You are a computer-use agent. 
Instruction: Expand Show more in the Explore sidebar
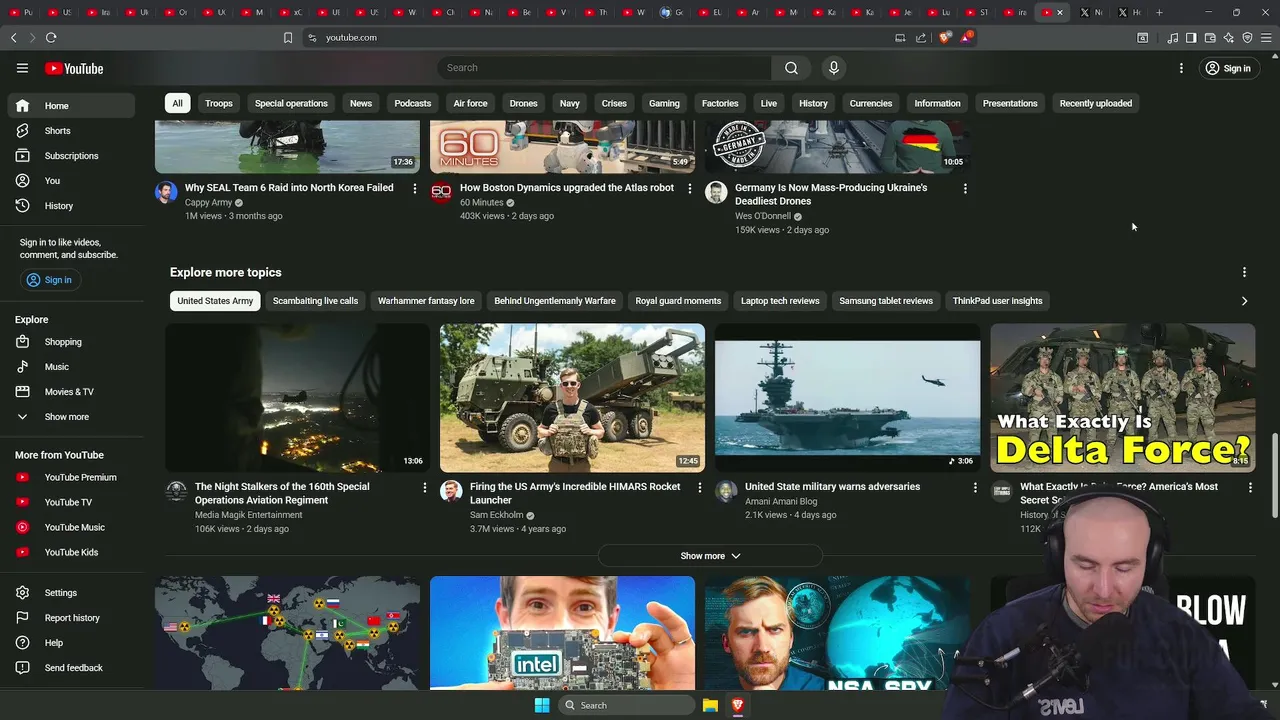point(71,417)
